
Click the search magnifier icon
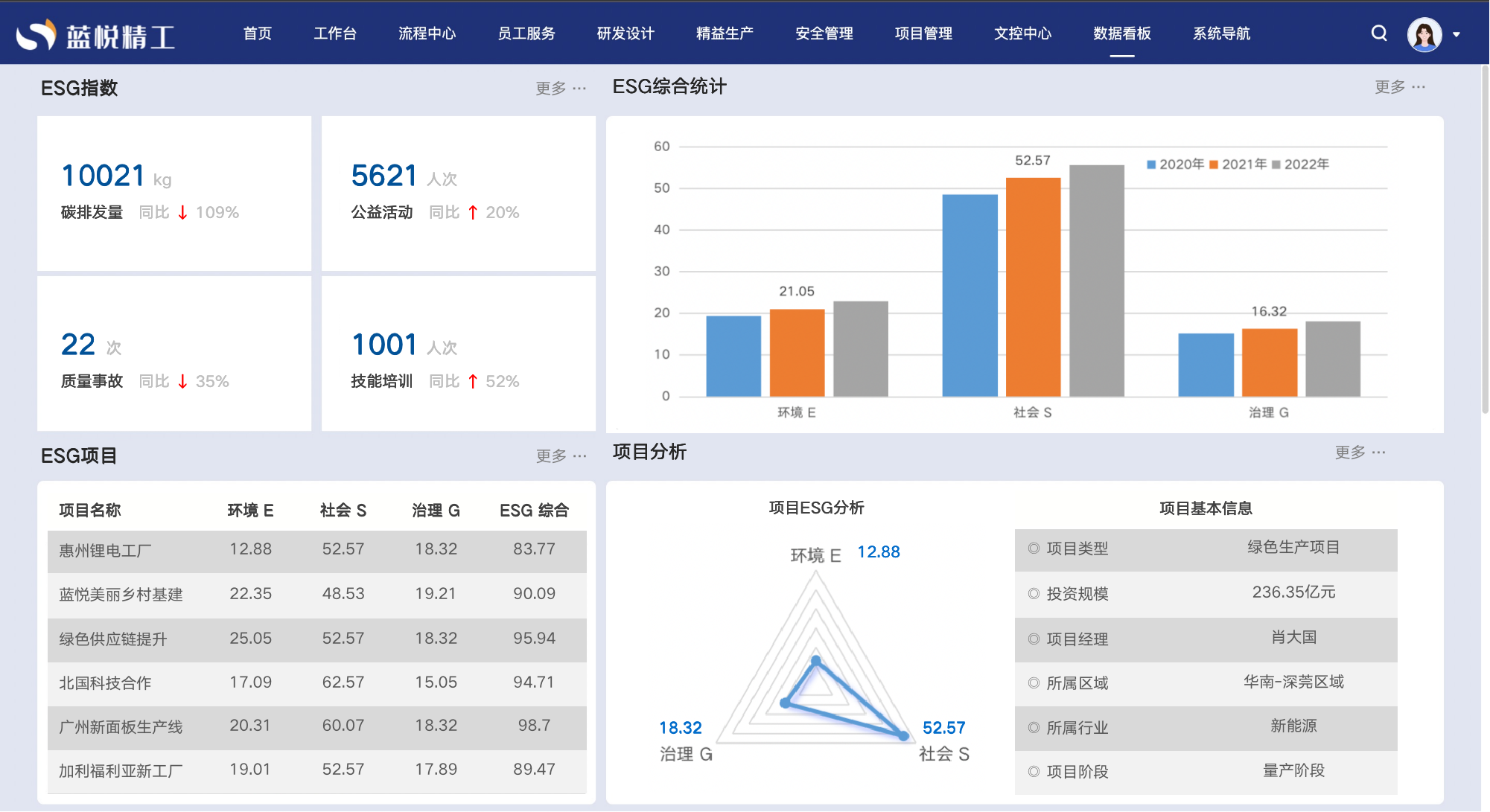1379,33
